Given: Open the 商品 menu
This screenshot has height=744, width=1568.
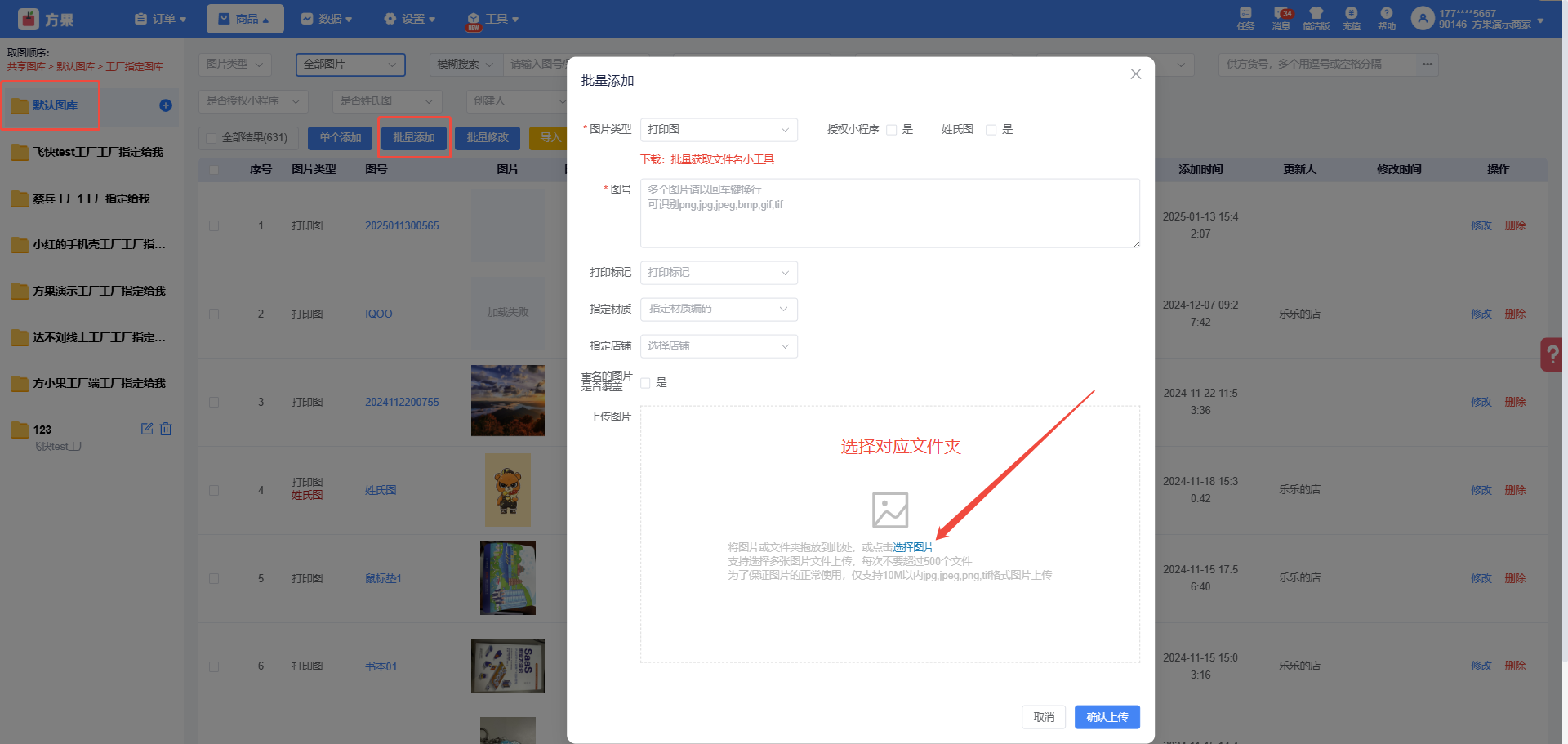Looking at the screenshot, I should coord(245,19).
